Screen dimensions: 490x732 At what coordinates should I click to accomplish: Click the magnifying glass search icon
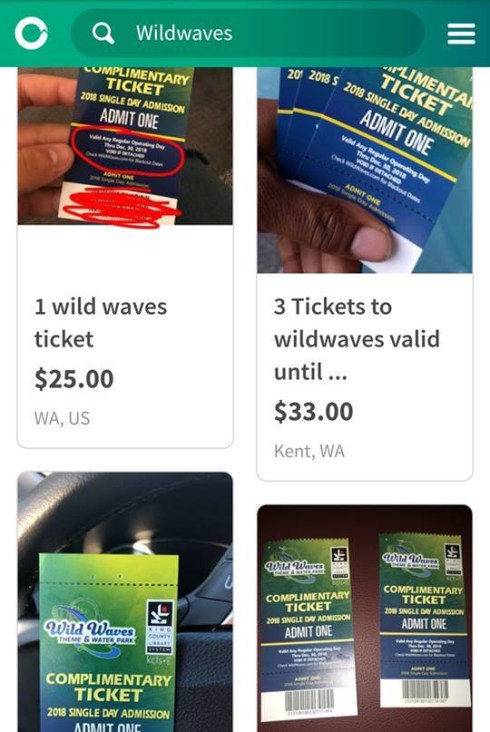point(103,33)
